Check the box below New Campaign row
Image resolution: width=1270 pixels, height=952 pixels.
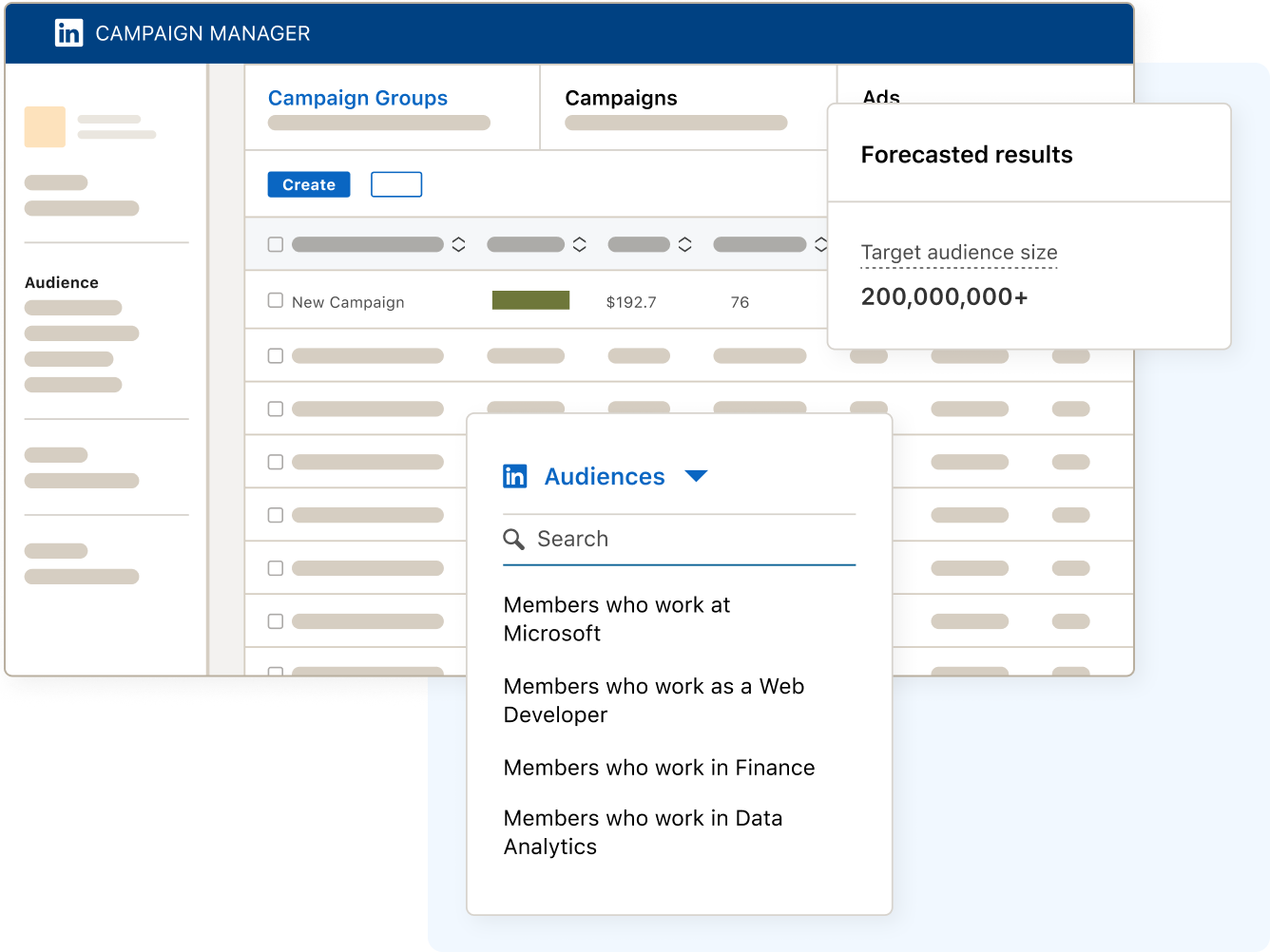pos(276,355)
